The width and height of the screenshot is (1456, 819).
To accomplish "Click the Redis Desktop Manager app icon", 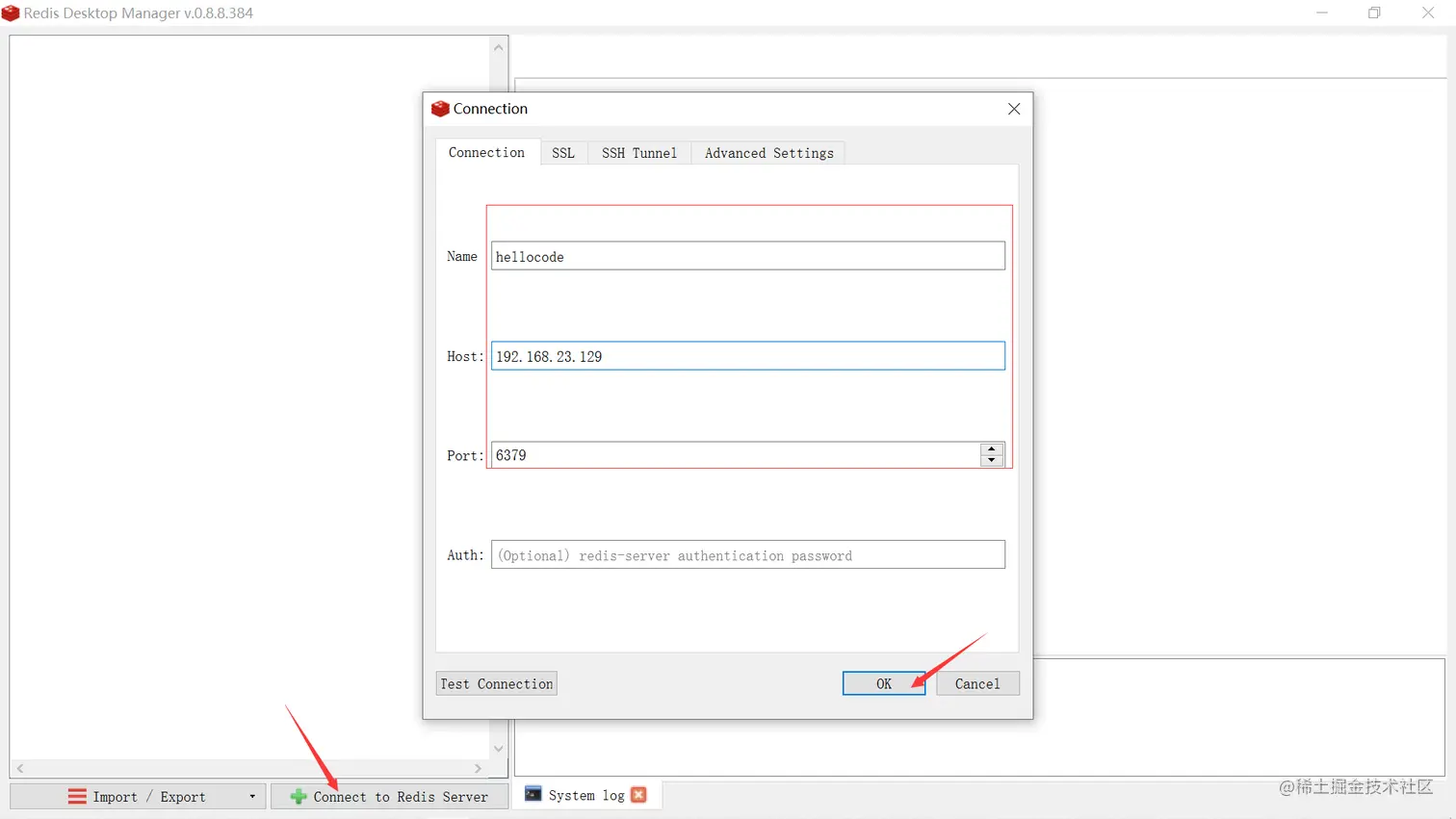I will (11, 13).
